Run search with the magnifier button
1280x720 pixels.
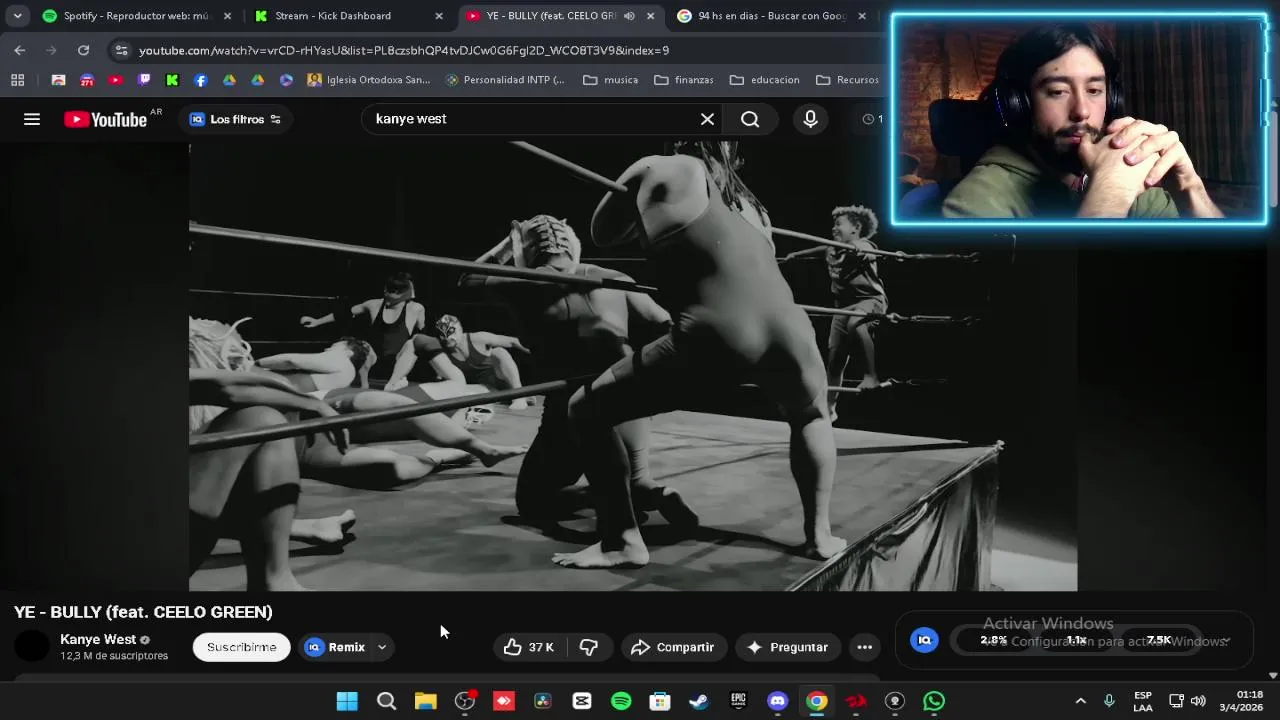coord(750,119)
